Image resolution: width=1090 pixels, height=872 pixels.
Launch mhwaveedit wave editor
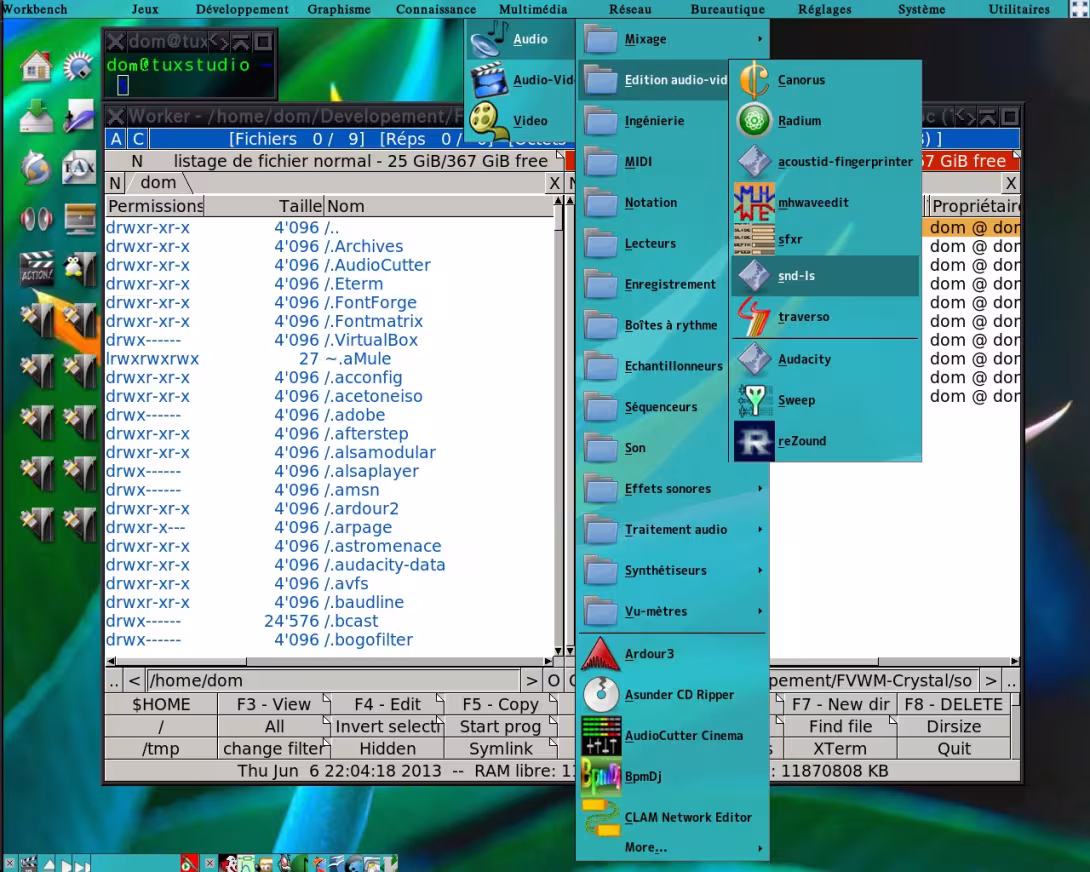(x=826, y=202)
